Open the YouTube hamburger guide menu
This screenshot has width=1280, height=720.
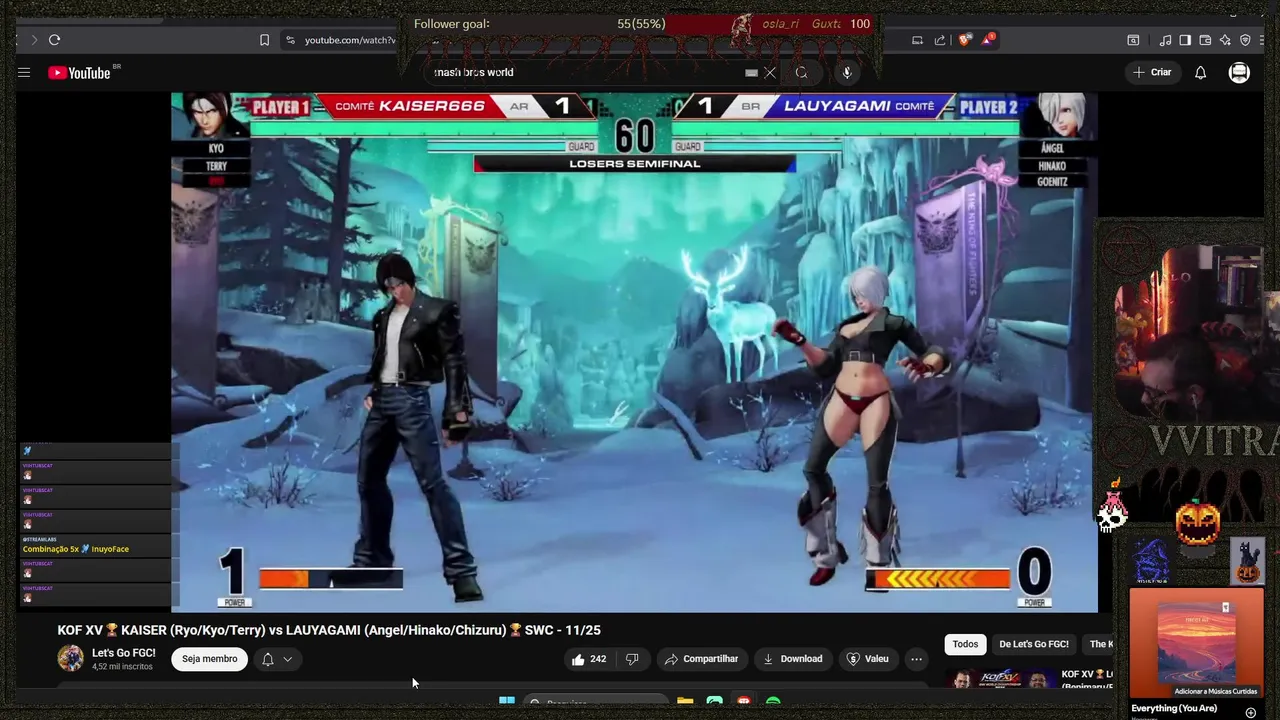(x=24, y=72)
